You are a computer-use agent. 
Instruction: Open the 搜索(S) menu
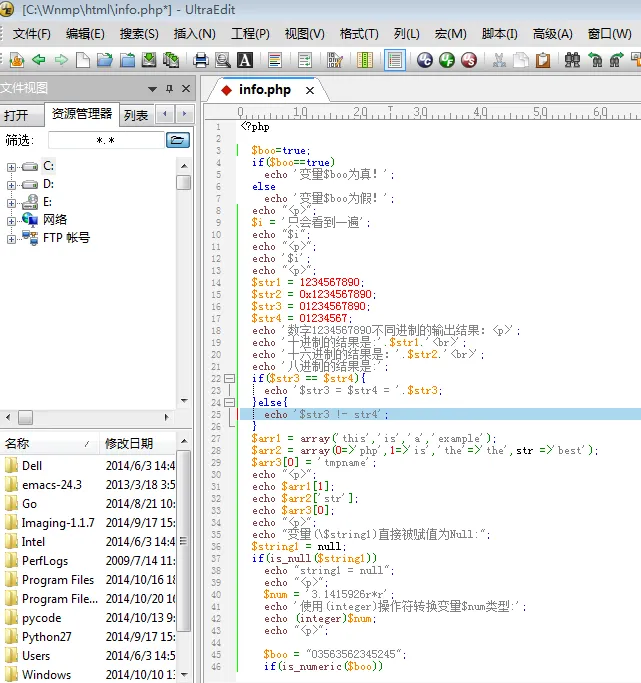(139, 34)
